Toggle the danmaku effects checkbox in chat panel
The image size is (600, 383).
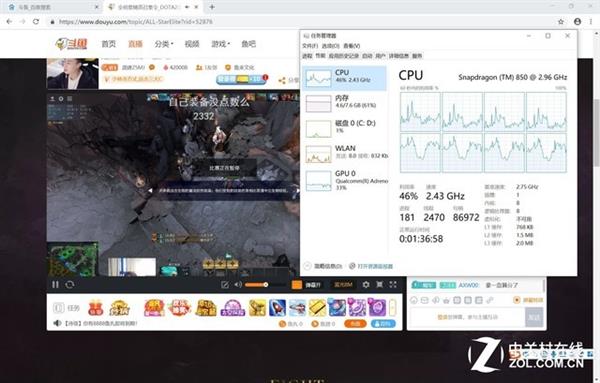click(517, 300)
